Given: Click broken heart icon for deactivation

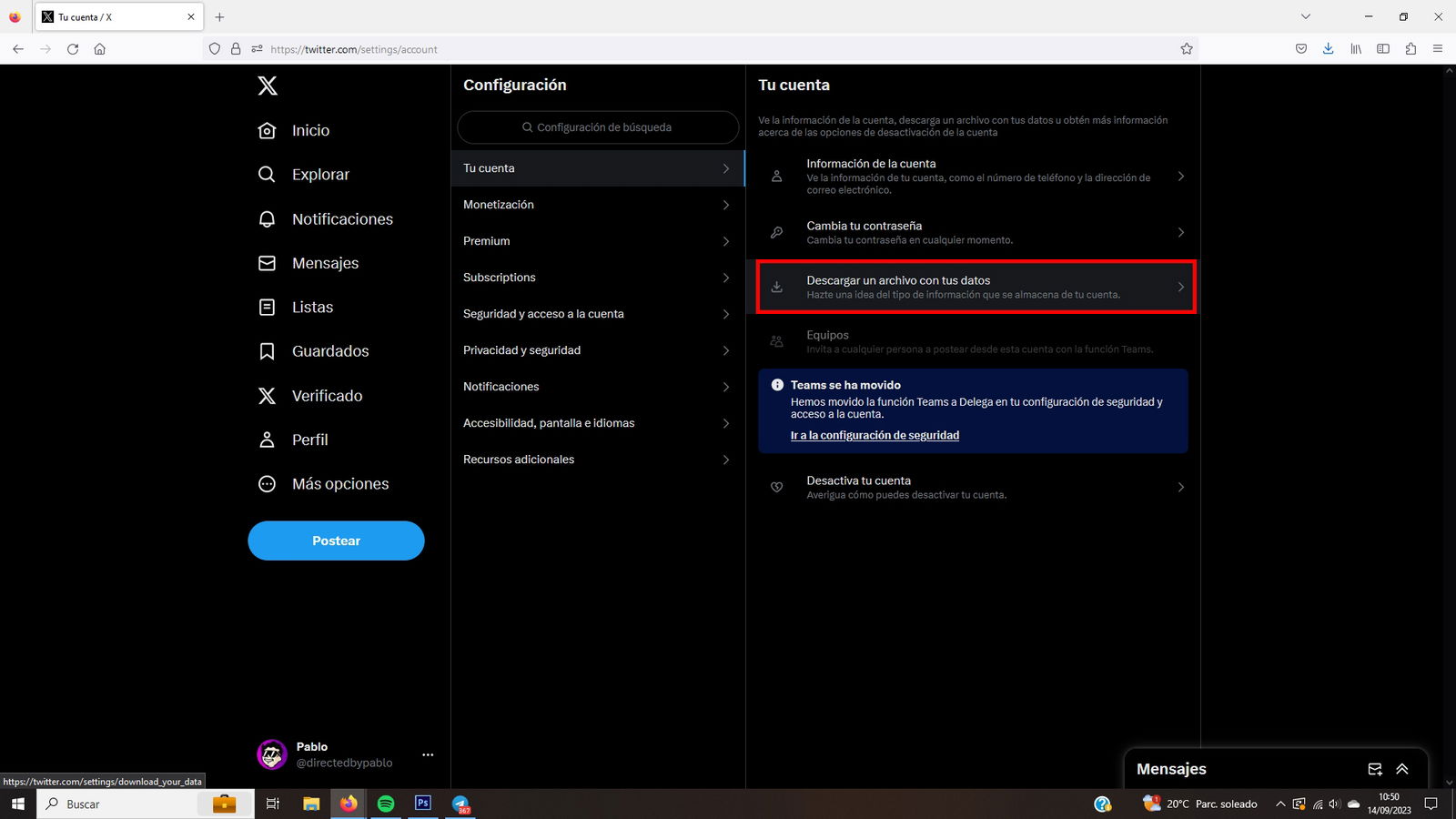Looking at the screenshot, I should point(776,487).
